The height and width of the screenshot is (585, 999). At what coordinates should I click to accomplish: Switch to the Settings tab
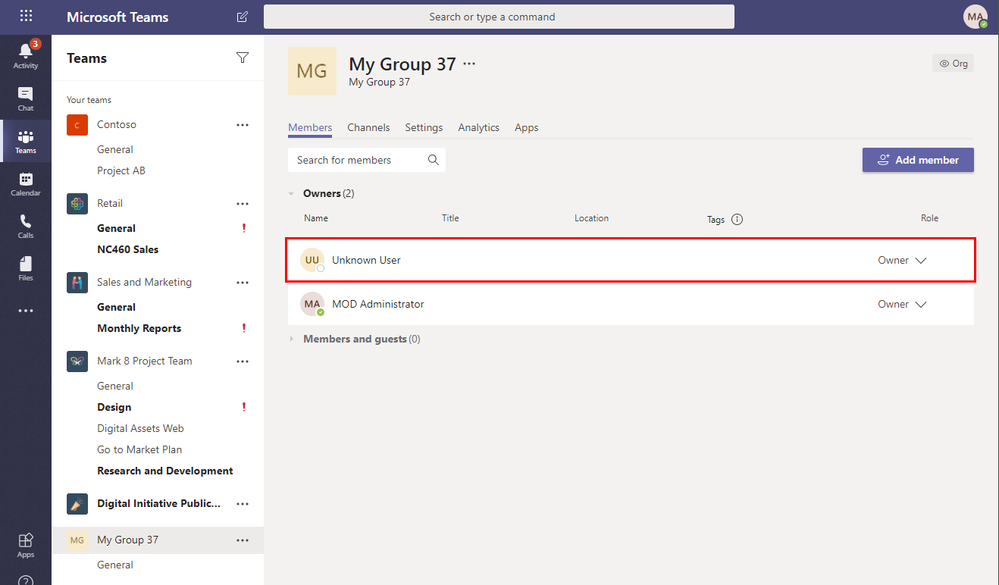(424, 127)
